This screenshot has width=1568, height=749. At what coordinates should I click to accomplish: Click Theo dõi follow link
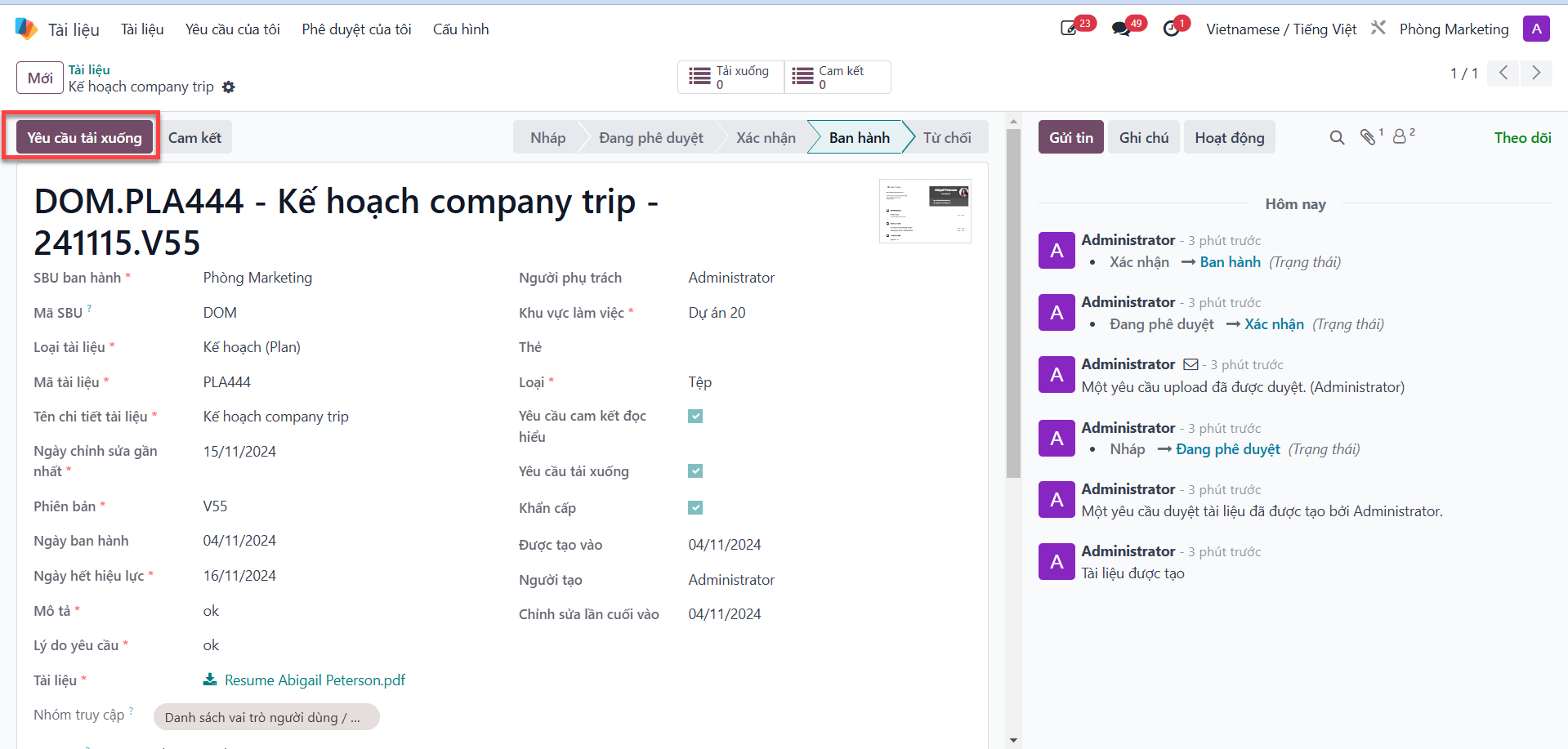point(1523,138)
